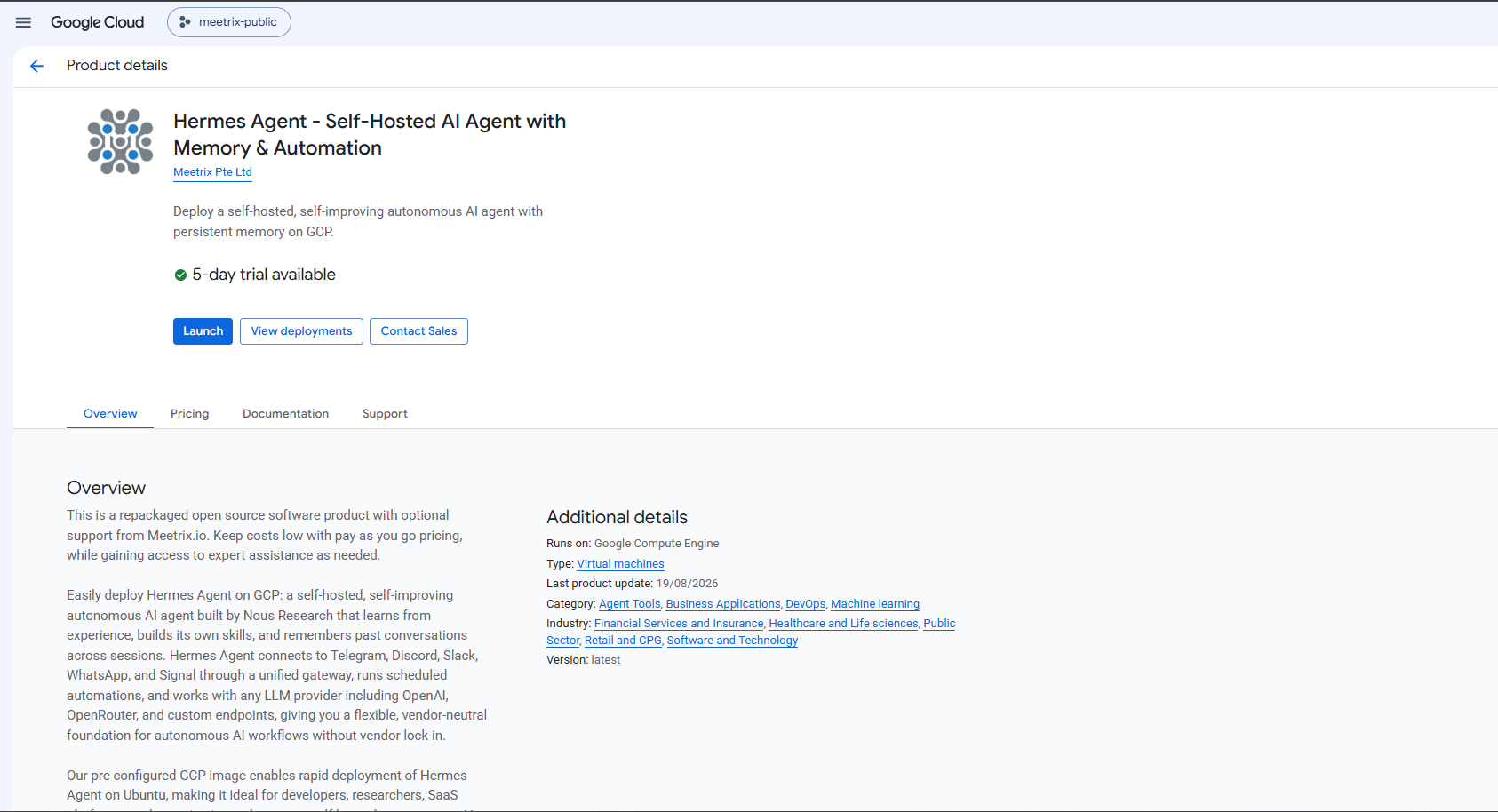
Task: Click View deployments button
Action: click(x=301, y=331)
